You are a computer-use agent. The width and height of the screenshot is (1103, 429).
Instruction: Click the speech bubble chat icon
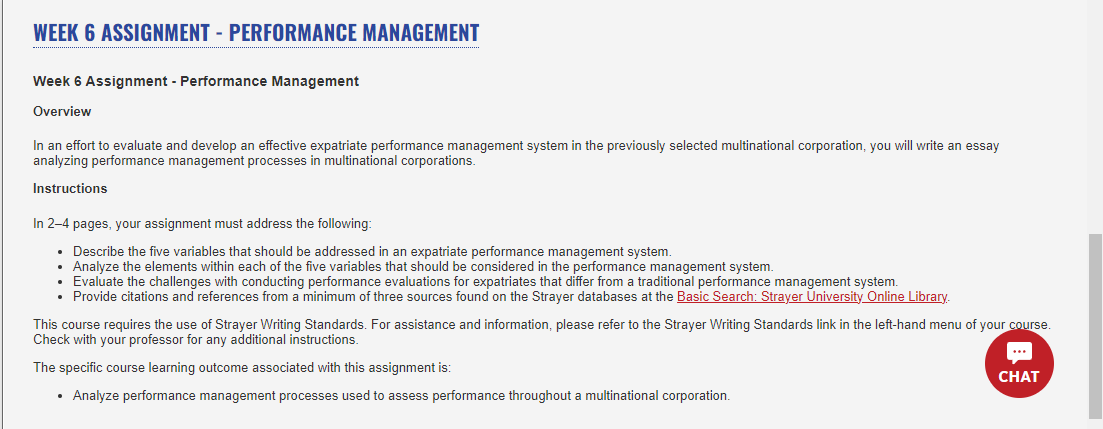tap(1019, 353)
